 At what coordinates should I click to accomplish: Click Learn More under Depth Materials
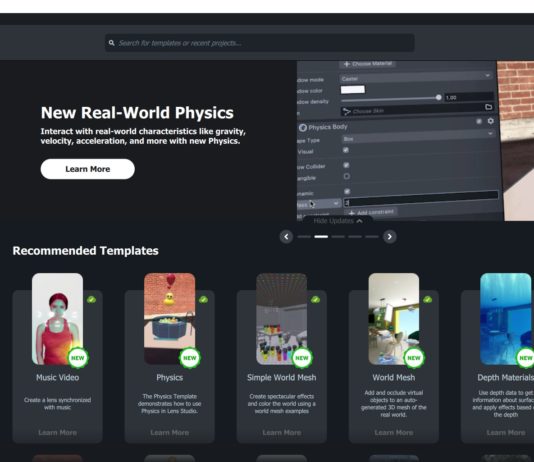click(506, 432)
